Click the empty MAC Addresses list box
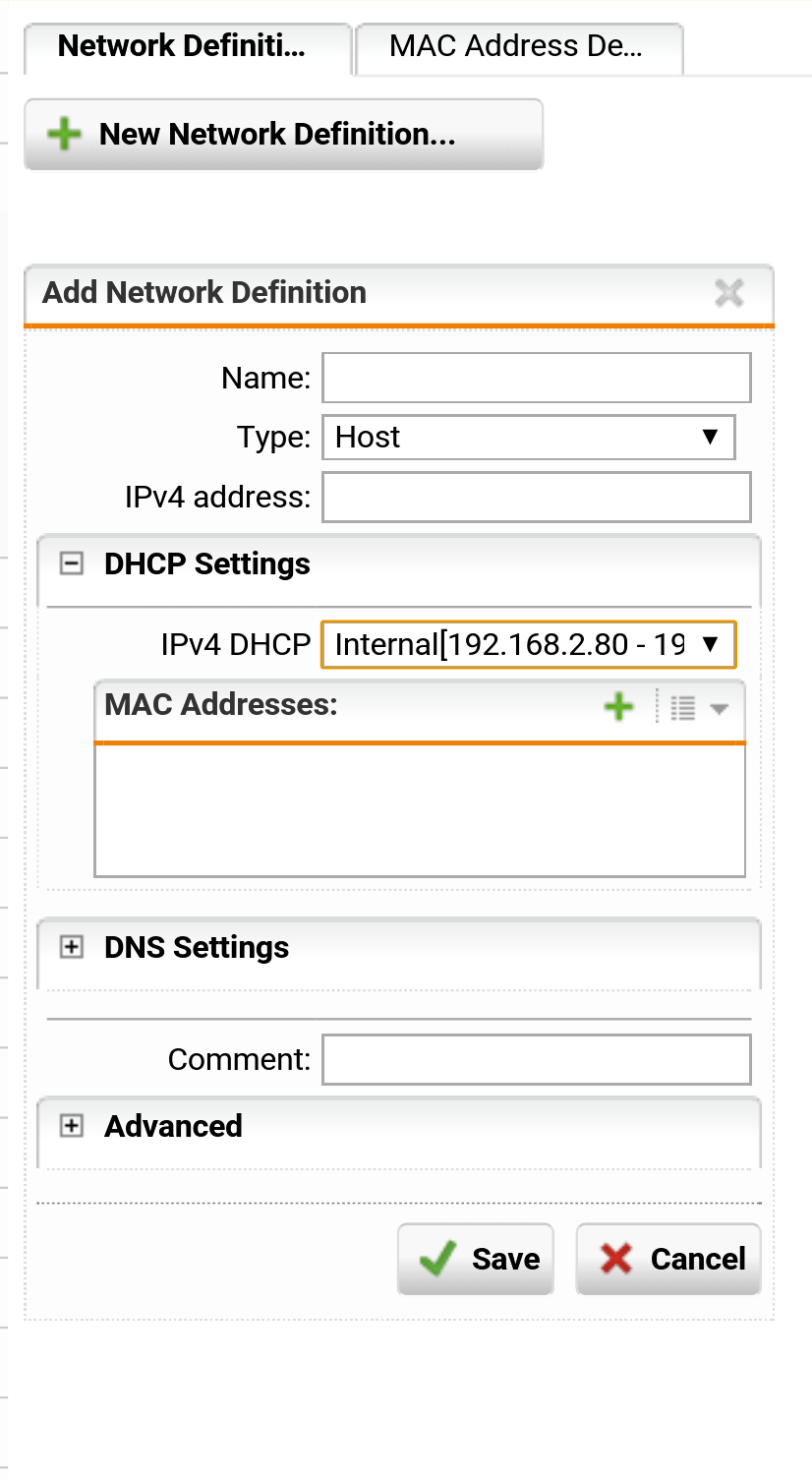This screenshot has width=812, height=1479. point(420,809)
